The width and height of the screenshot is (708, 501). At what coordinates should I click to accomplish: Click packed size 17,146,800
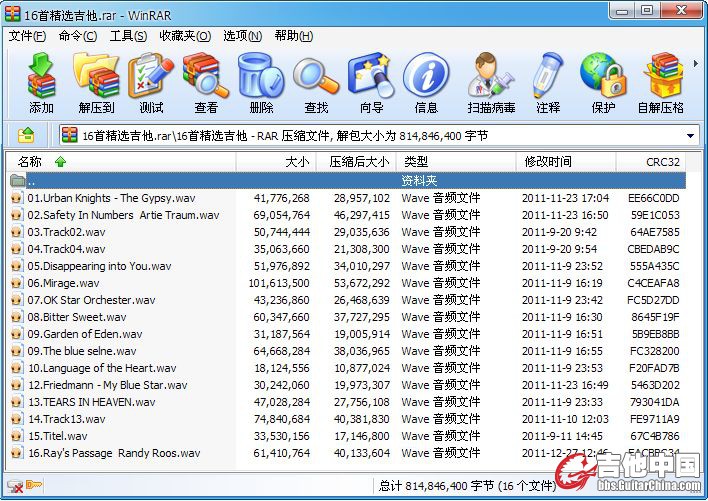point(362,436)
